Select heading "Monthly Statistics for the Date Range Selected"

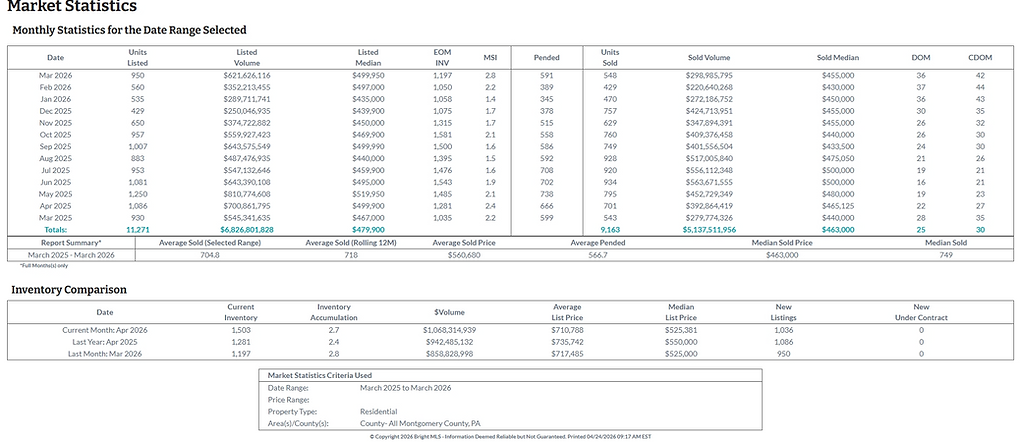tap(129, 30)
